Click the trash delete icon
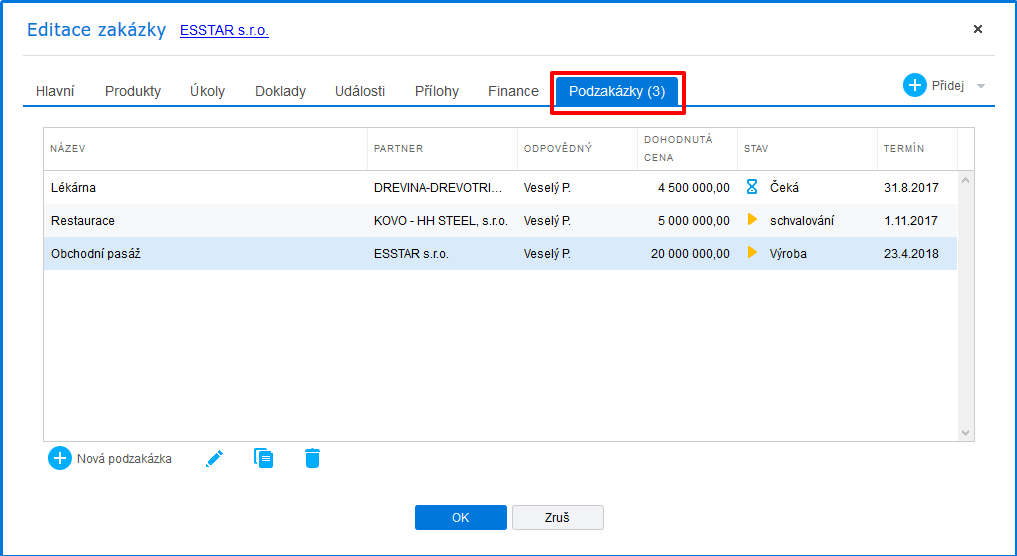Image resolution: width=1017 pixels, height=556 pixels. pyautogui.click(x=312, y=458)
